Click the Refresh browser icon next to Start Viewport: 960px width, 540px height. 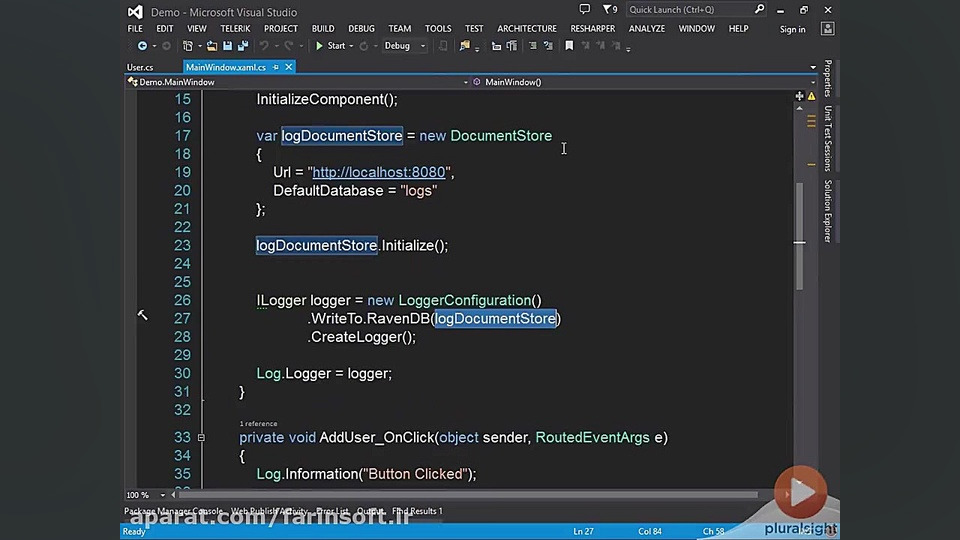(364, 46)
